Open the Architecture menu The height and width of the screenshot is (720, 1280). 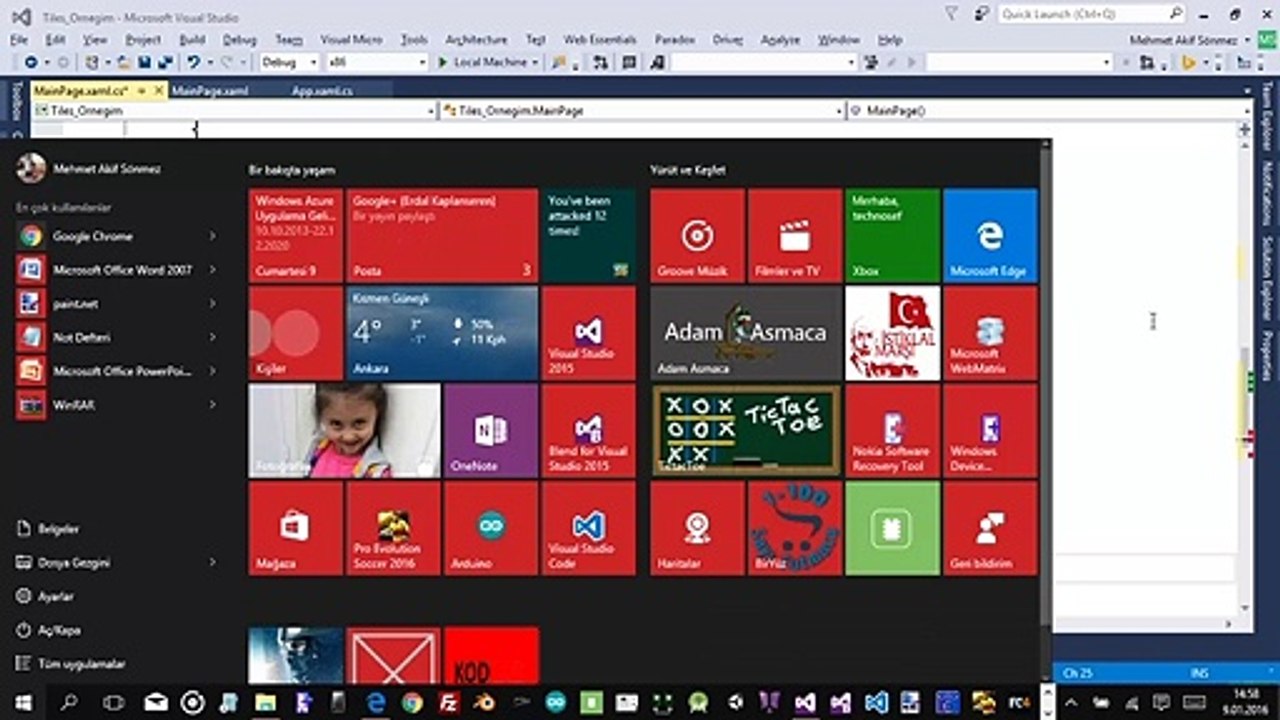[x=476, y=40]
